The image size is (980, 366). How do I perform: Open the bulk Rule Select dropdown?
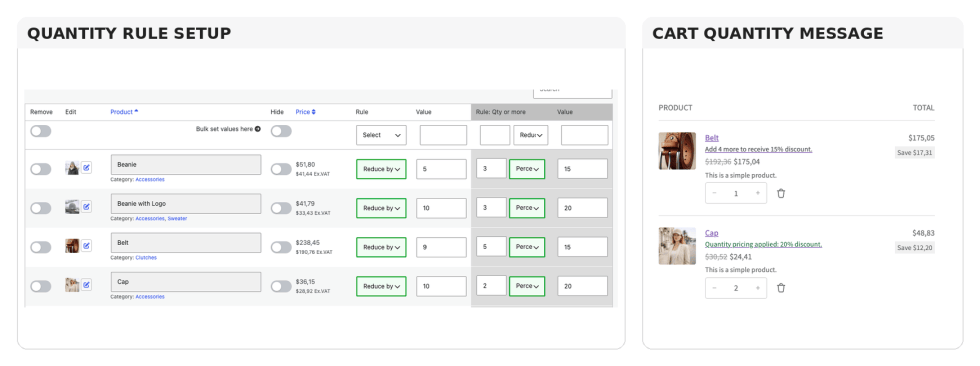point(381,135)
